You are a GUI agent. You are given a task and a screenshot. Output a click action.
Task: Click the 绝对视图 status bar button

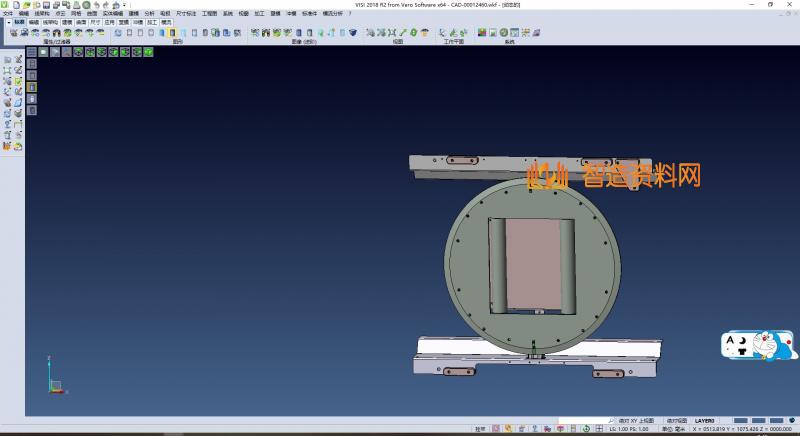[x=677, y=421]
